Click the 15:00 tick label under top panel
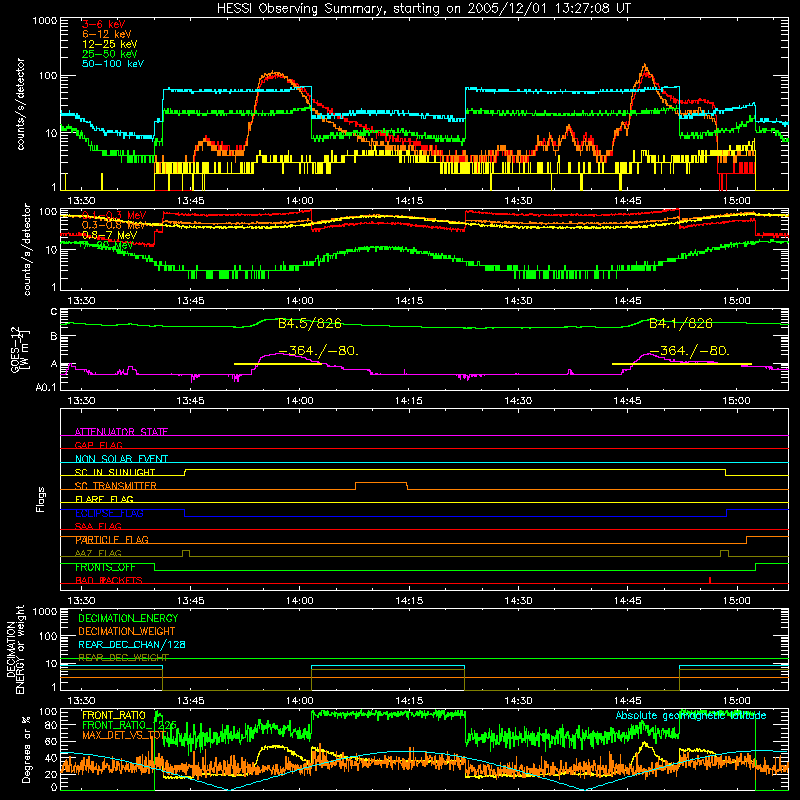This screenshot has height=800, width=800. [x=737, y=201]
